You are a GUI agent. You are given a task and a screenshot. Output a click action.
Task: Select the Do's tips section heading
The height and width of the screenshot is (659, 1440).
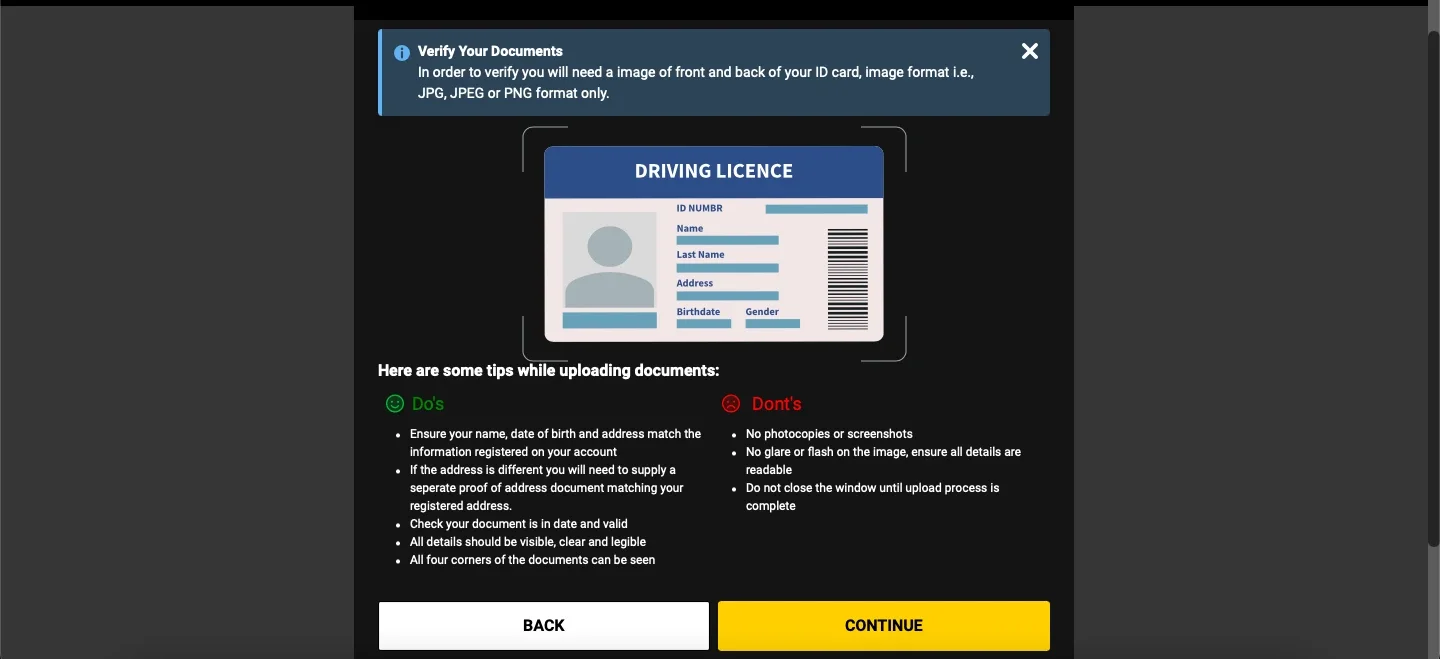[428, 404]
